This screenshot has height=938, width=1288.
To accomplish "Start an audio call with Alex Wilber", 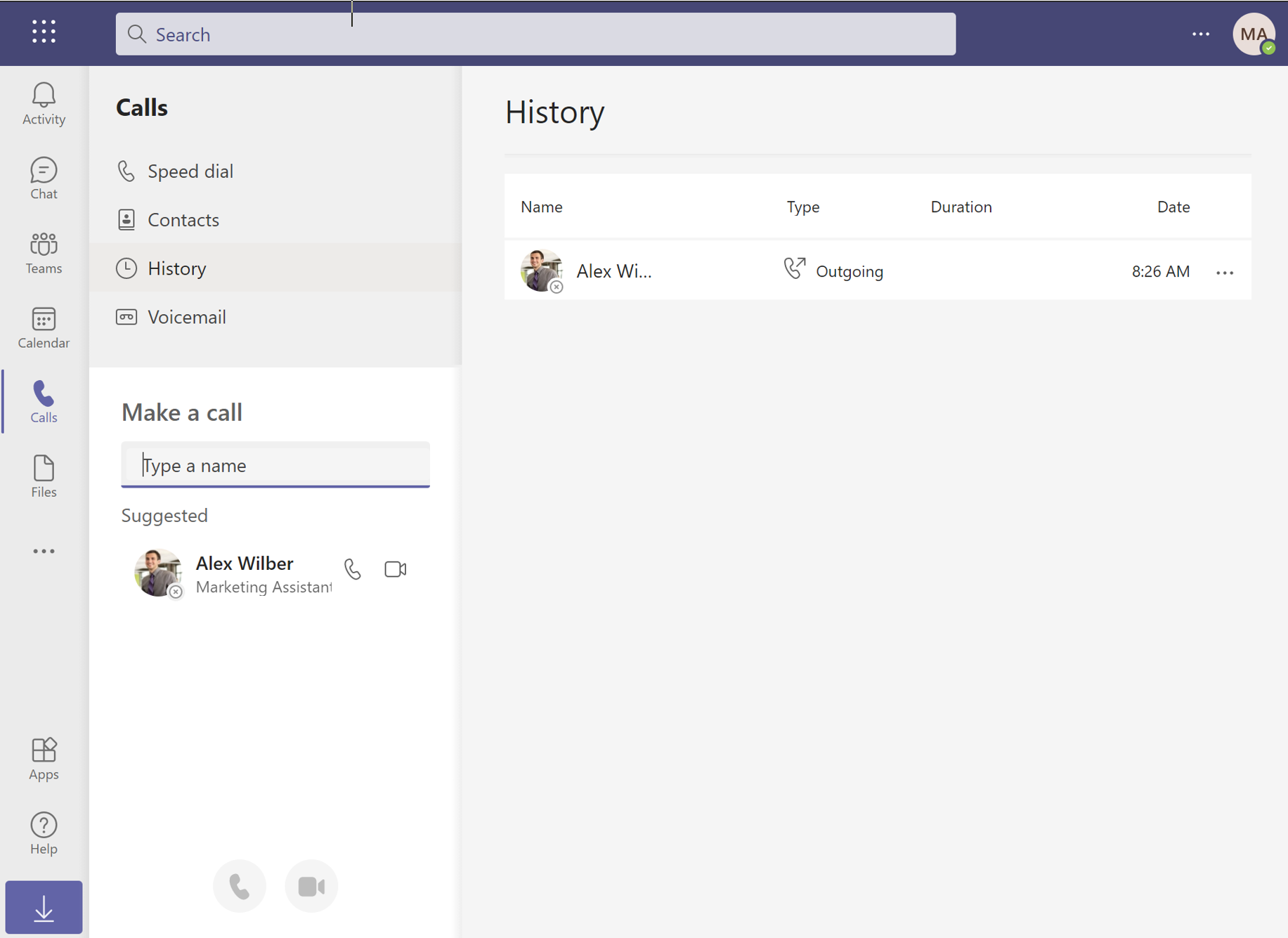I will tap(352, 569).
